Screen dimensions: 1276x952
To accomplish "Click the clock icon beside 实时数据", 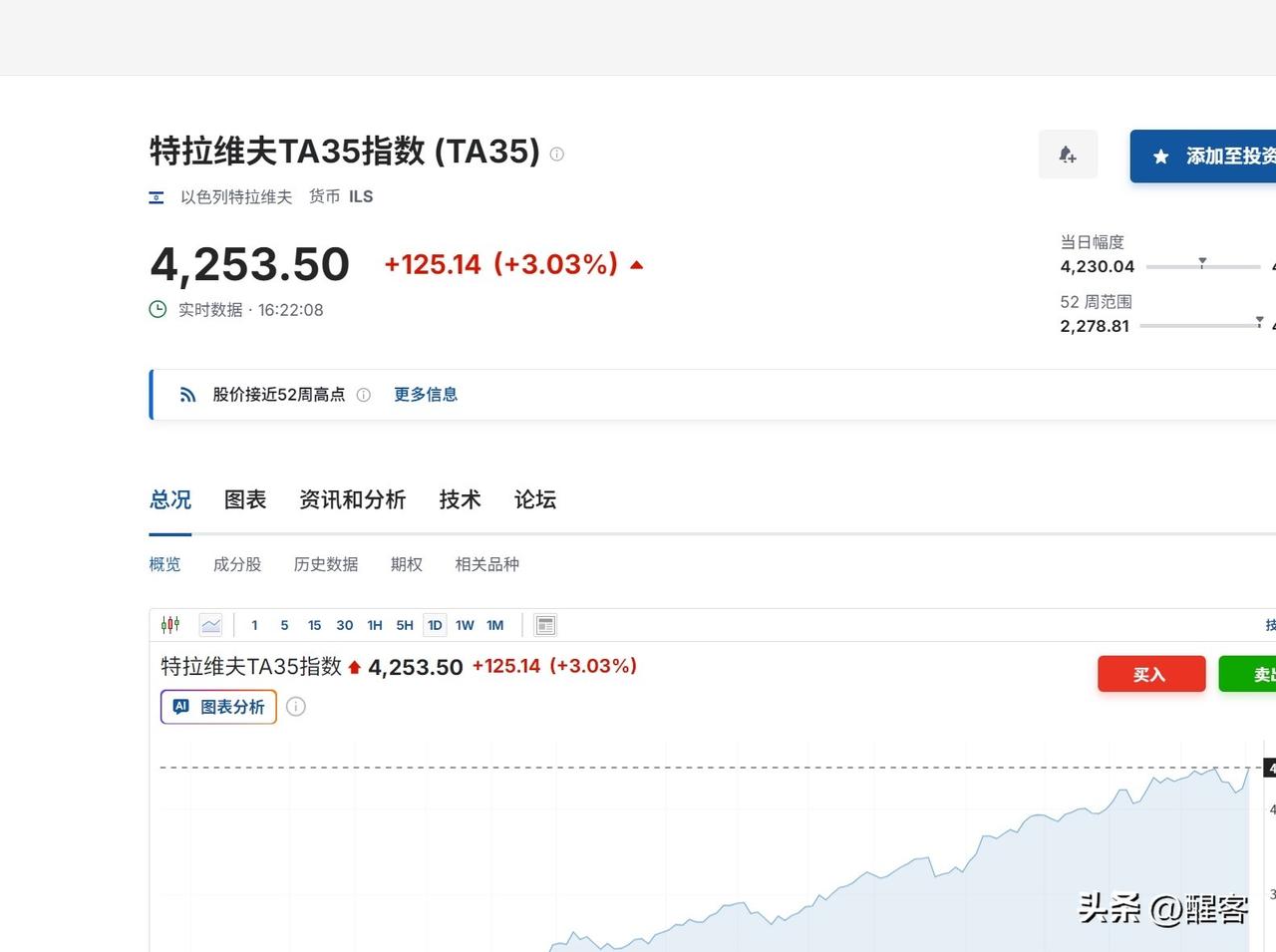I will (158, 309).
